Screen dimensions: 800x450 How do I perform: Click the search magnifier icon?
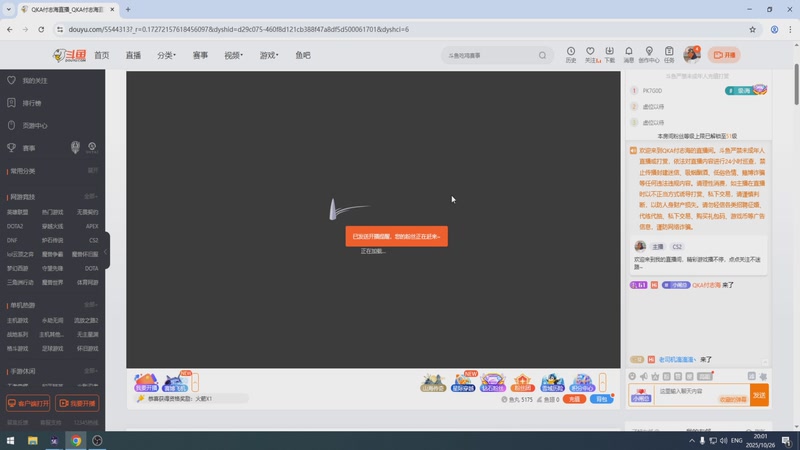click(542, 55)
